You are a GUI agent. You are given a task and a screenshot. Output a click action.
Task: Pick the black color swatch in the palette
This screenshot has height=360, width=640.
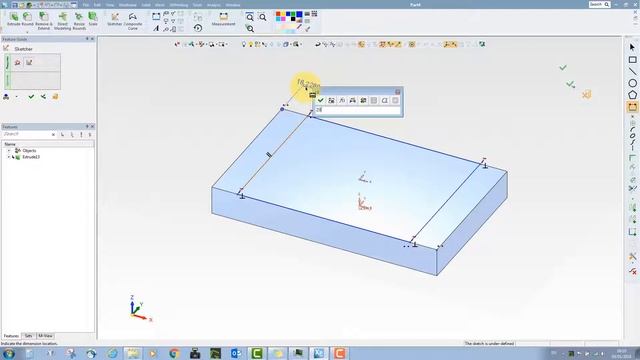293,19
